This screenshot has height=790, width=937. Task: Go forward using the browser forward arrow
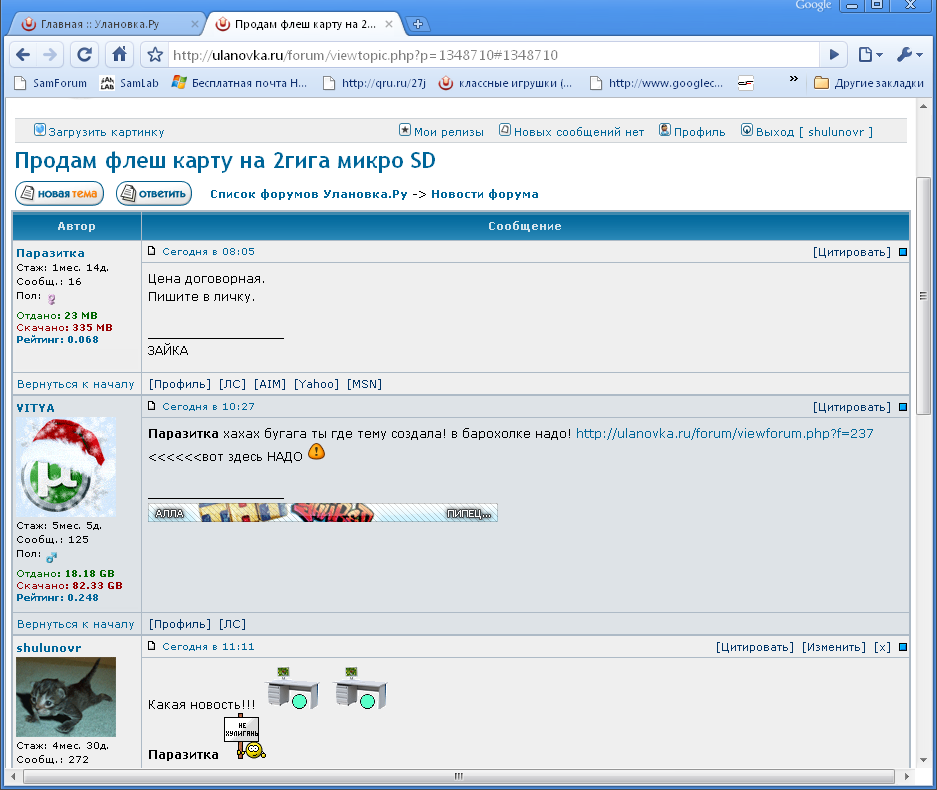pyautogui.click(x=50, y=55)
